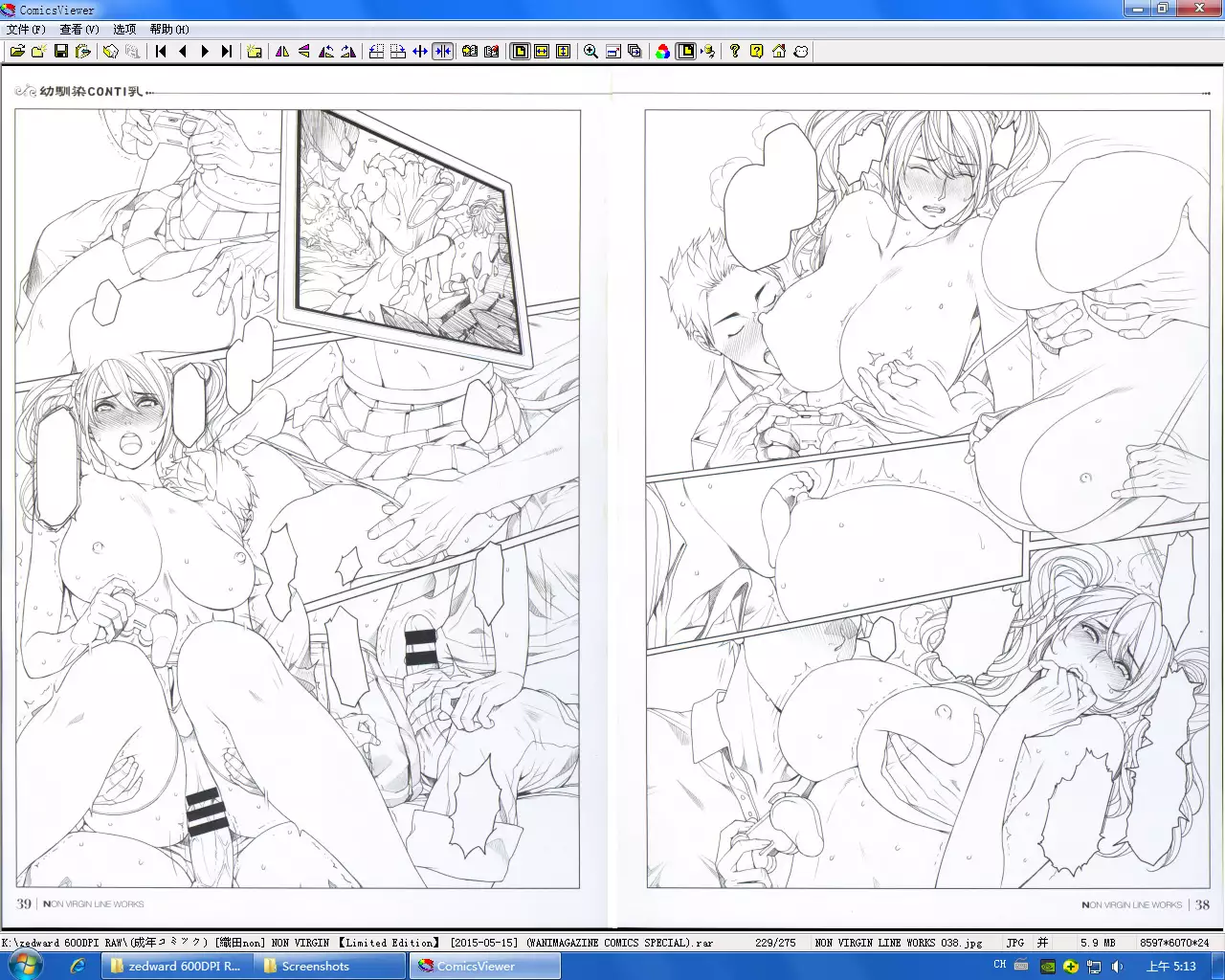Screen dimensions: 1225x980
Task: Toggle fit-to-height view mode button
Action: point(564,52)
